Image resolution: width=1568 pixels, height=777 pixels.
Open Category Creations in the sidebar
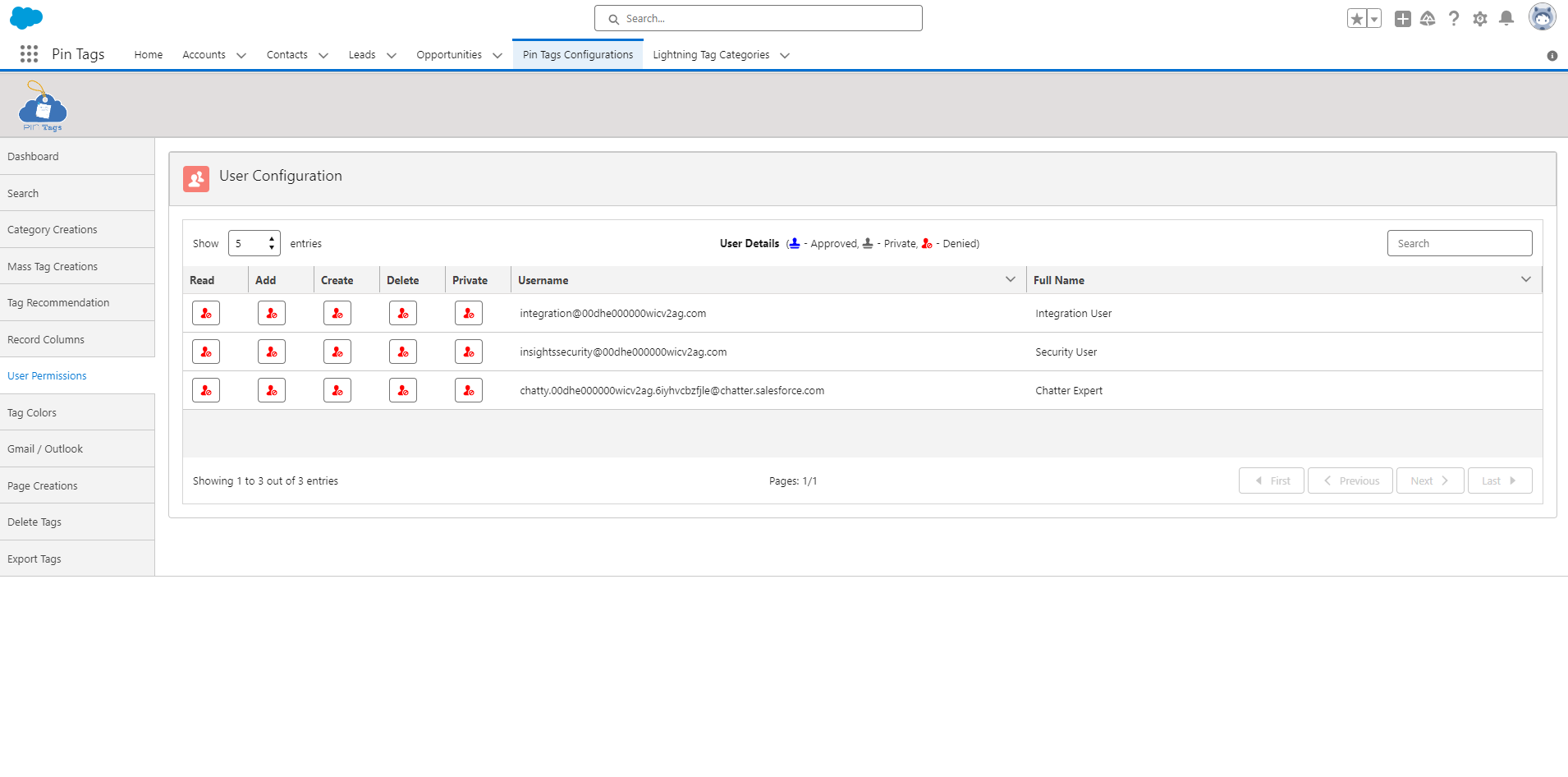(77, 230)
